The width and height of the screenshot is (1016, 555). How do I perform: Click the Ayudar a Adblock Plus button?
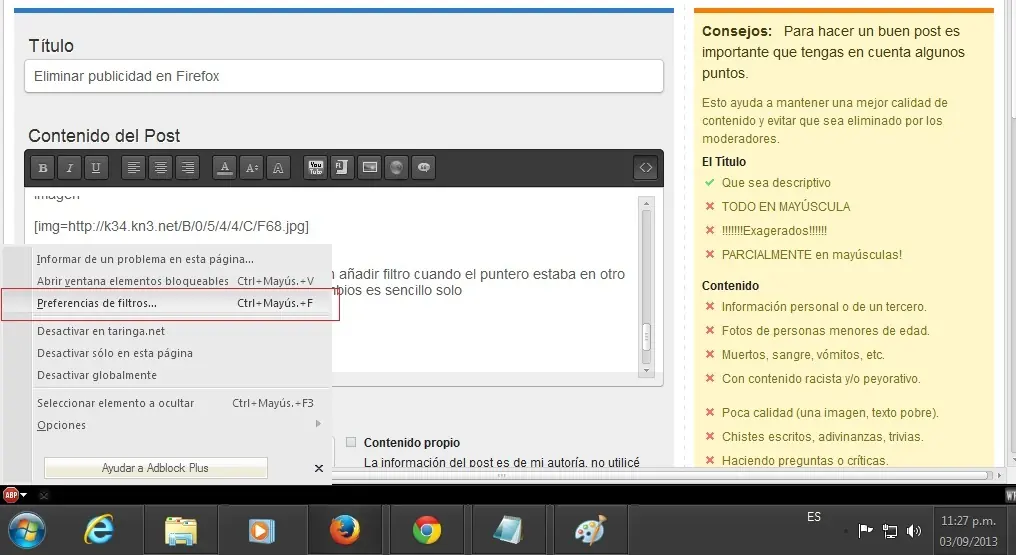[156, 468]
